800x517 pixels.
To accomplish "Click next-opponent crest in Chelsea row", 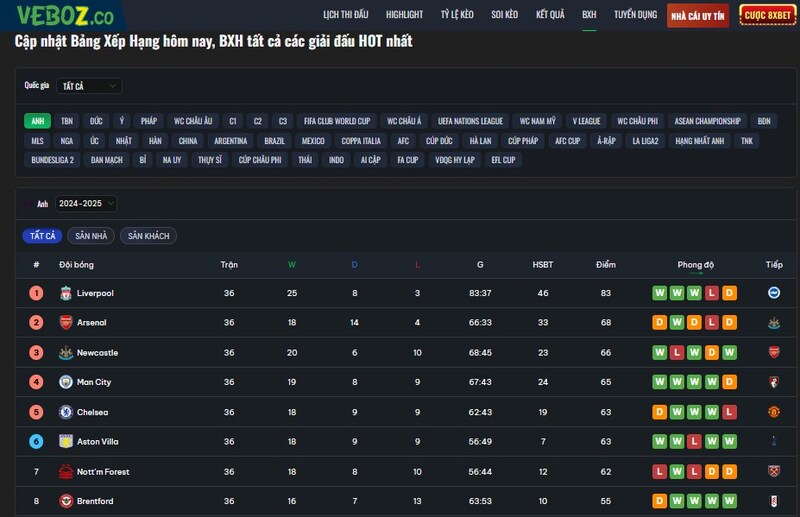I will tap(774, 411).
